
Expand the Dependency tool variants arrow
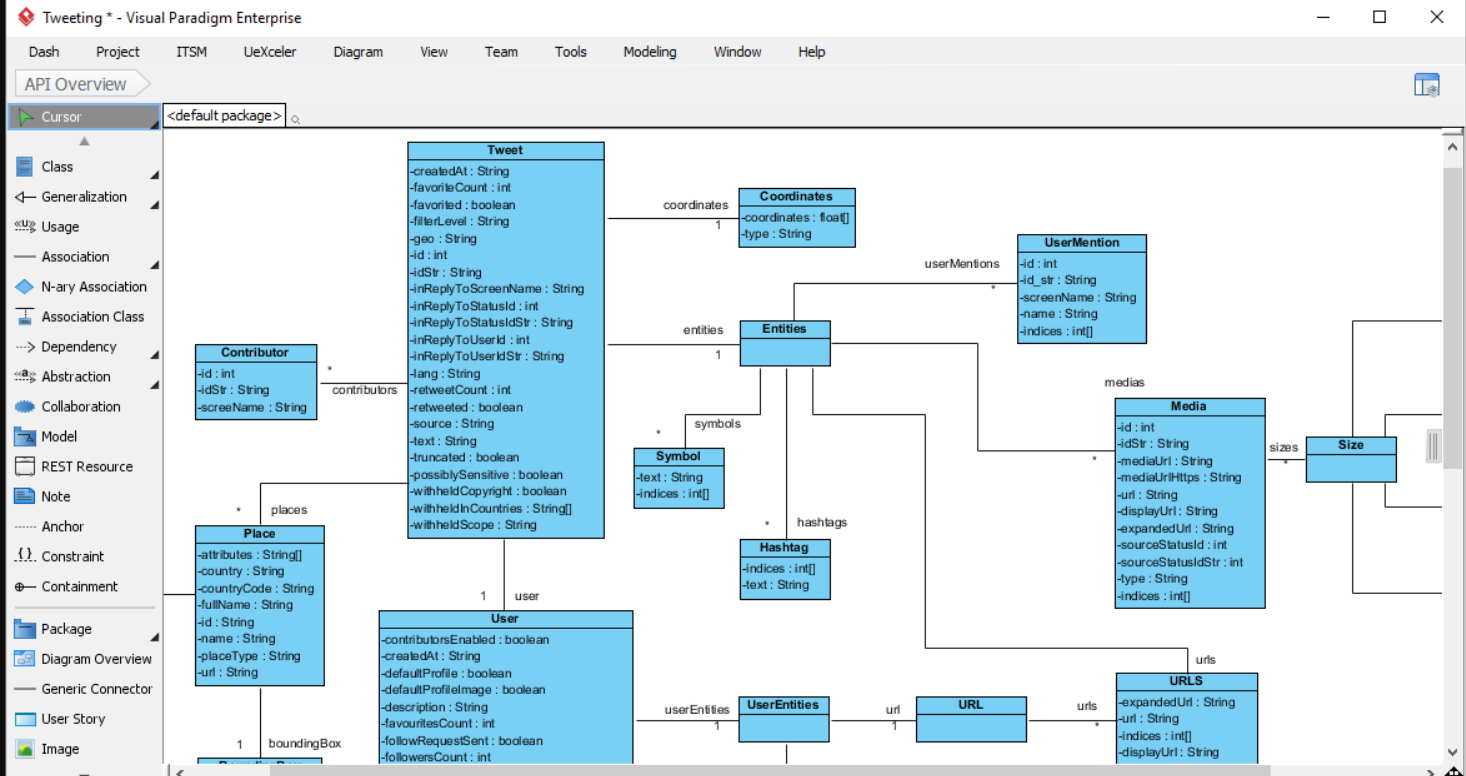pyautogui.click(x=154, y=355)
